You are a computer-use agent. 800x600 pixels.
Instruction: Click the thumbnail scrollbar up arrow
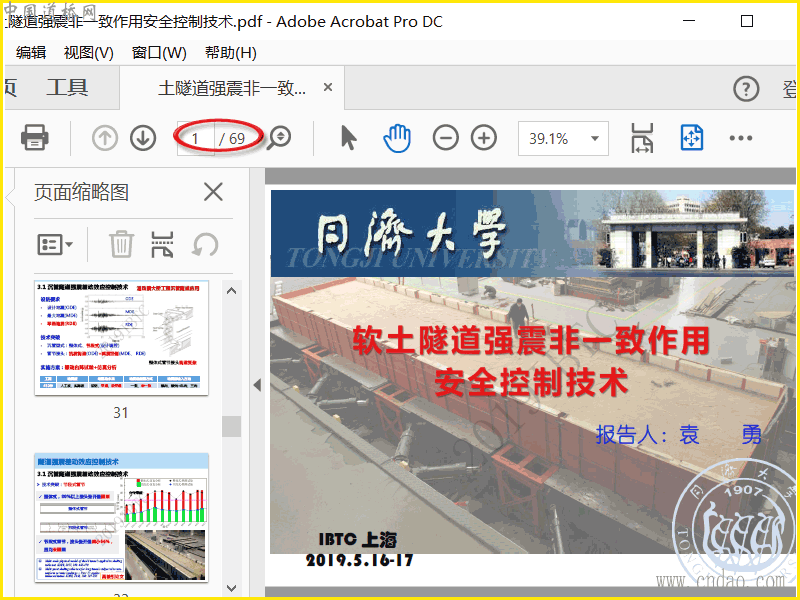[x=231, y=290]
